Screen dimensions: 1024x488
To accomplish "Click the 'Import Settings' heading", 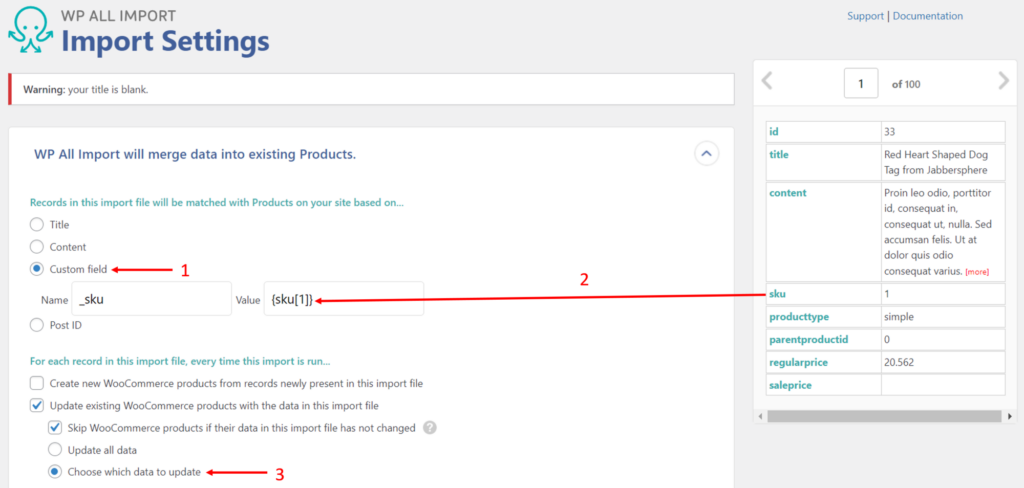I will [x=165, y=42].
